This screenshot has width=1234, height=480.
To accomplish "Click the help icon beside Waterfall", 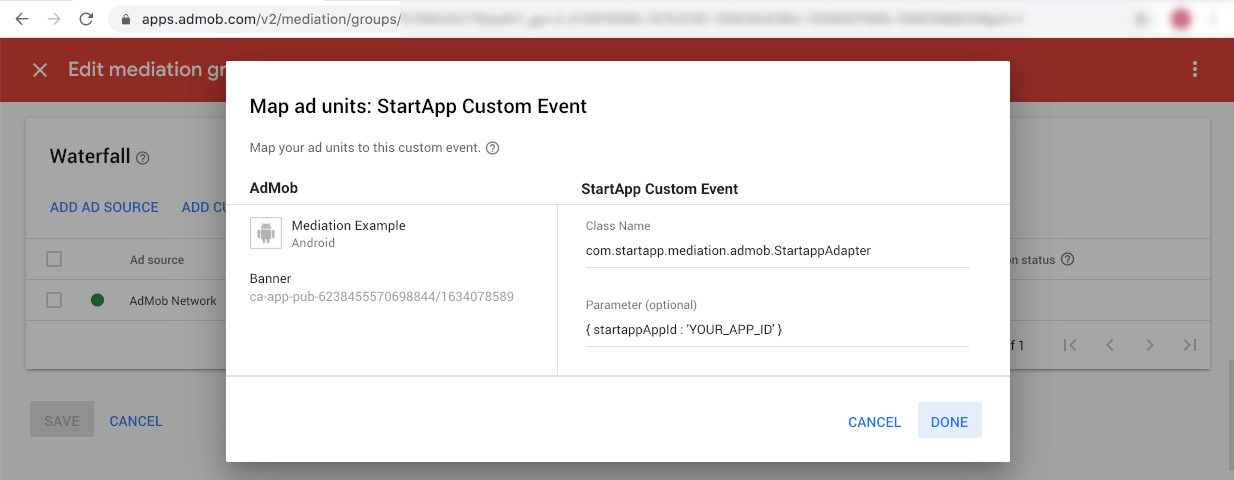I will [143, 158].
